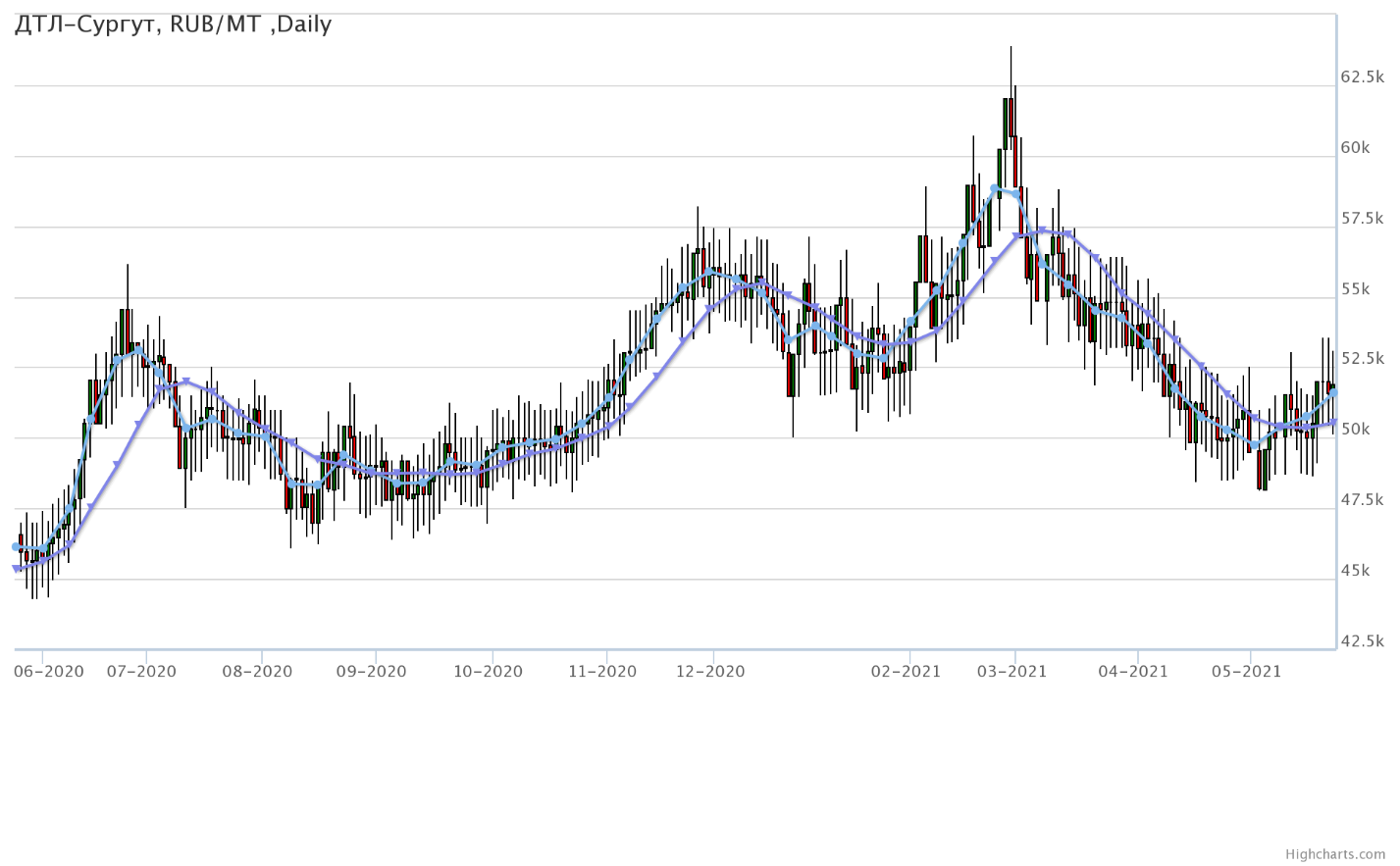1400x866 pixels.
Task: Click the 12-2020 date label
Action: pos(710,672)
